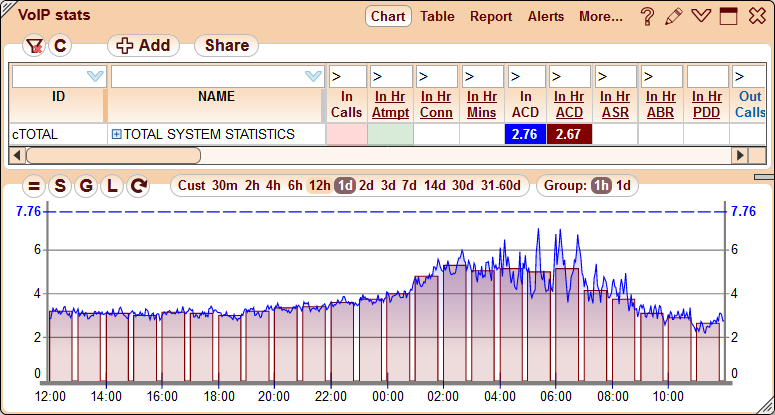775x415 pixels.
Task: Click the Share button
Action: [x=227, y=46]
